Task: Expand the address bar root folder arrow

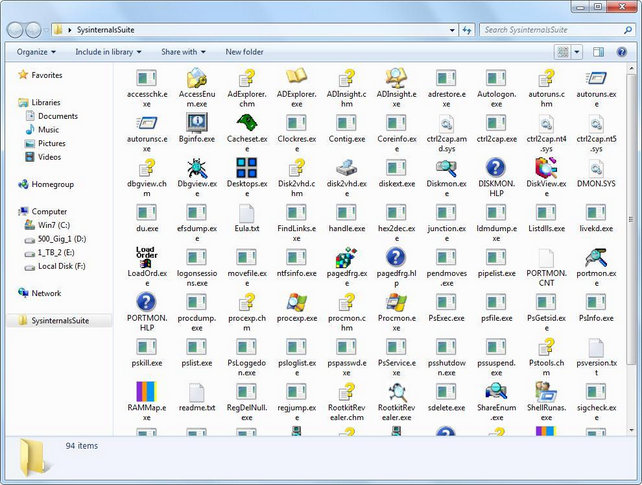Action: coord(70,30)
